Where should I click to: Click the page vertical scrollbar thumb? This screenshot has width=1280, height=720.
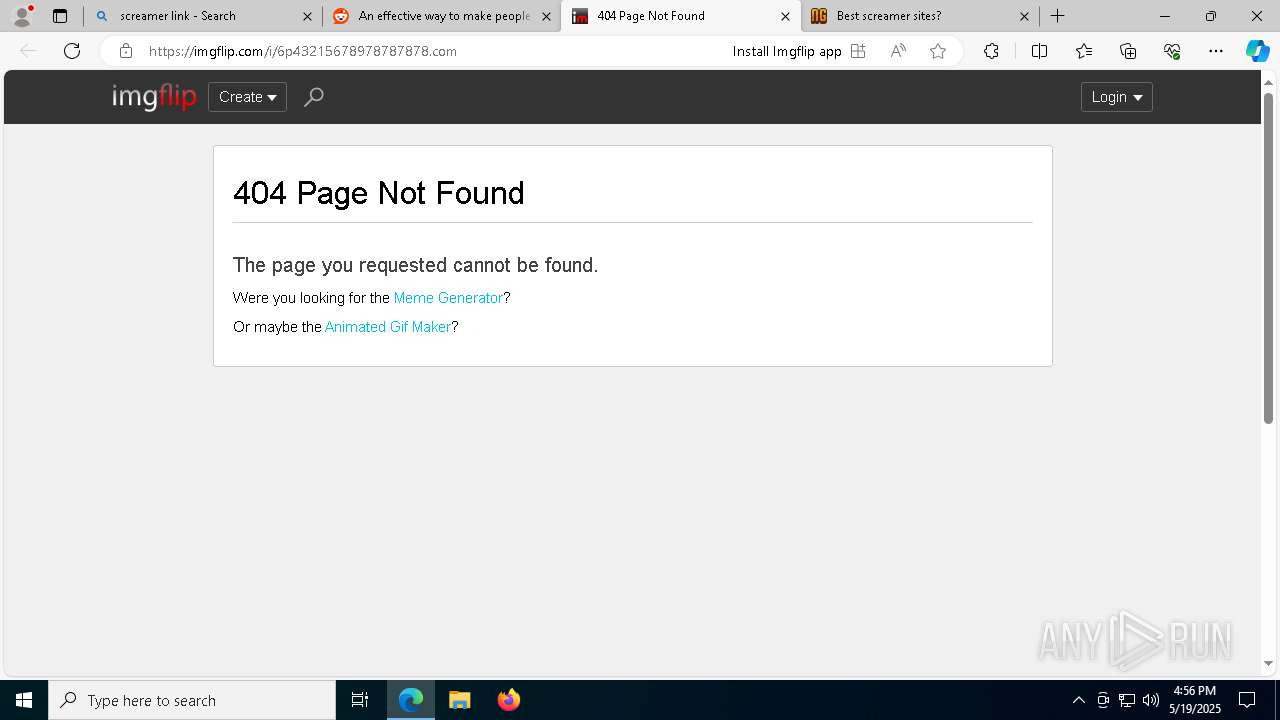pyautogui.click(x=1268, y=258)
